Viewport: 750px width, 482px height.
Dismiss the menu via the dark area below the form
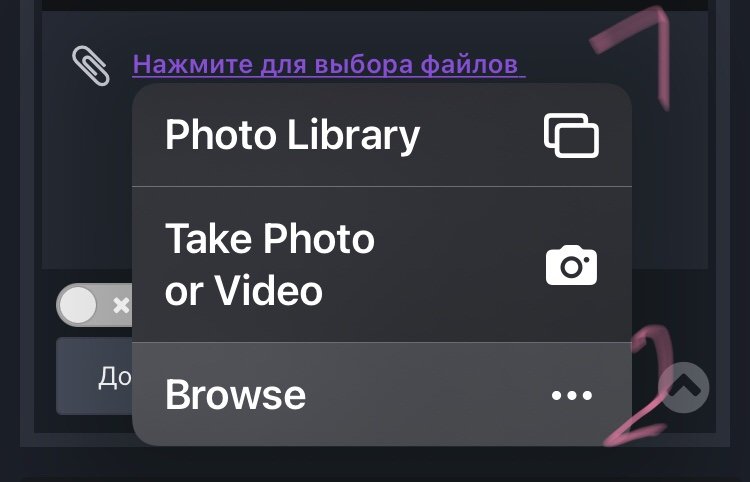[x=375, y=465]
